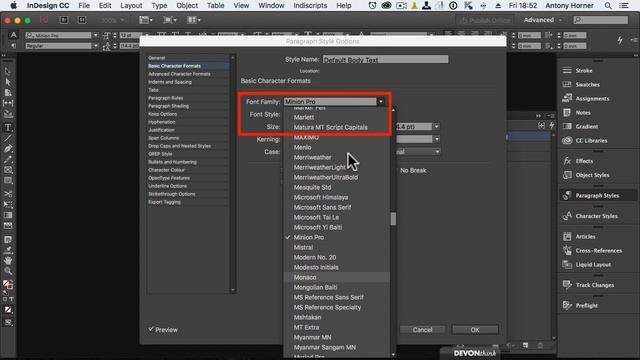
Task: Select the Scissors tool
Action: [8, 194]
